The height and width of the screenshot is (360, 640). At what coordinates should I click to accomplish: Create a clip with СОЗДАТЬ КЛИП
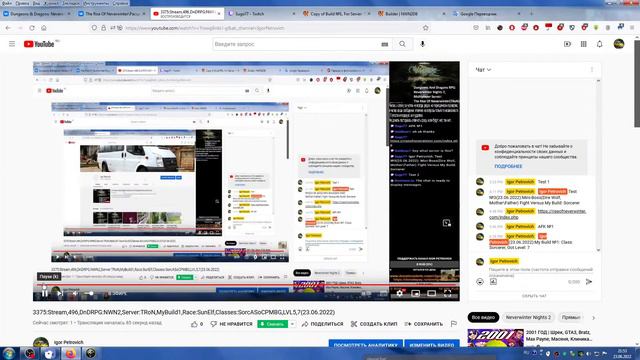(x=374, y=324)
